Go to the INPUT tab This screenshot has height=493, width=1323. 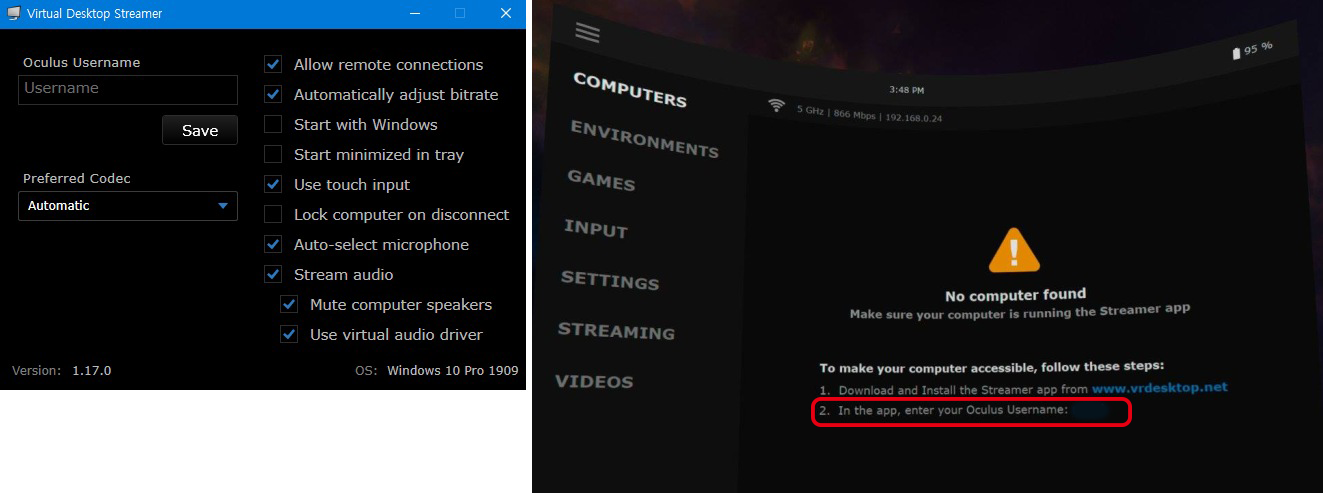[596, 228]
